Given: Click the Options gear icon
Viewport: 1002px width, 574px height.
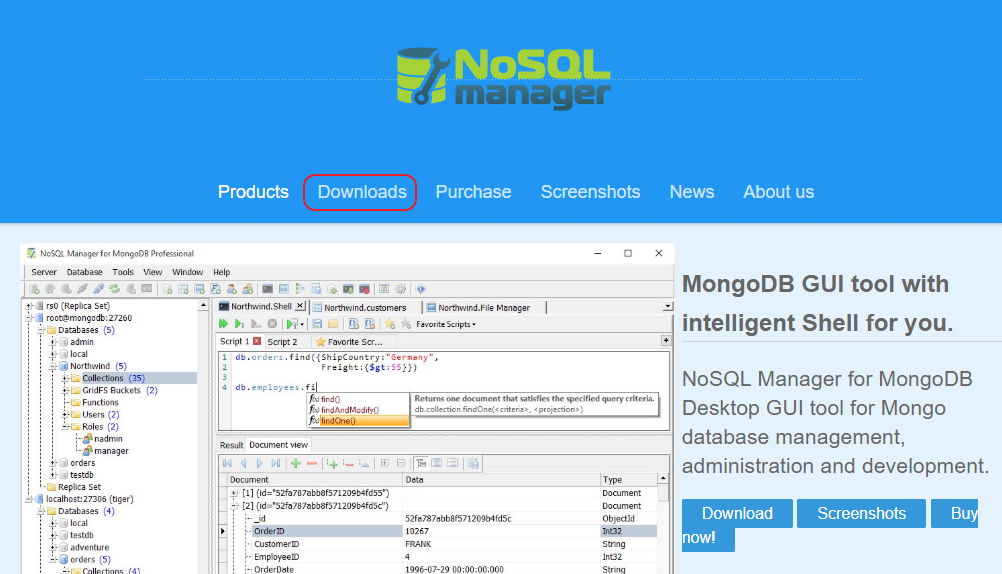Looking at the screenshot, I should point(401,289).
